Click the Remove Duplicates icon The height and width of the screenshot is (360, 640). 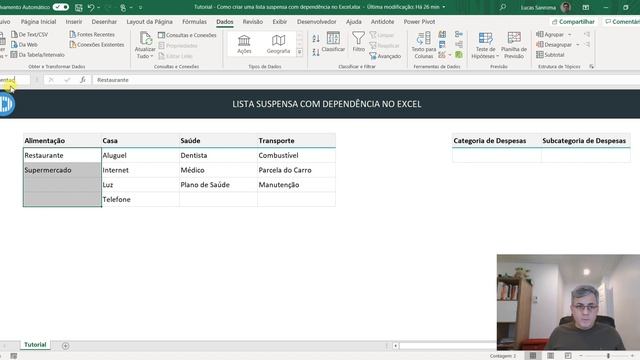coord(442,44)
